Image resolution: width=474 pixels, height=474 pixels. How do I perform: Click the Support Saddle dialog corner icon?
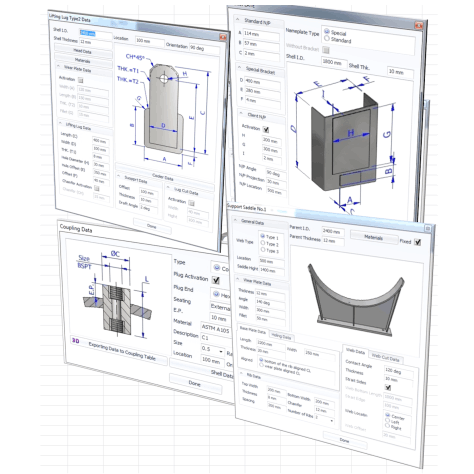(x=428, y=229)
